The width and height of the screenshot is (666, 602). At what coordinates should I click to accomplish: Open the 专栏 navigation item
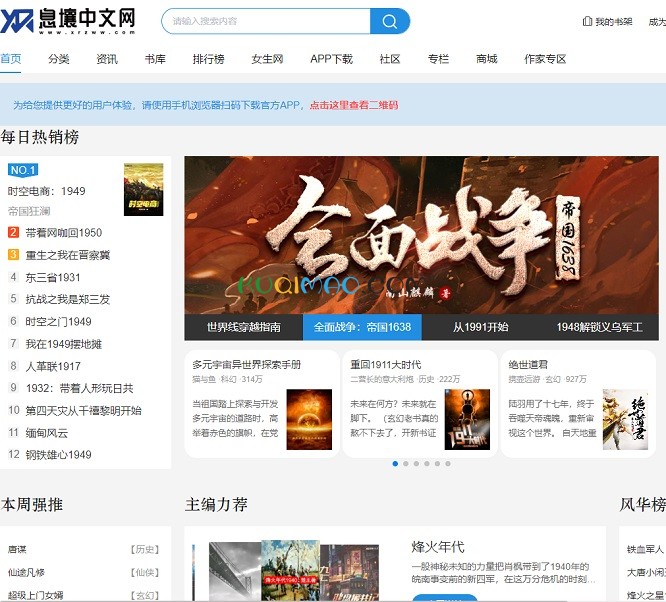click(x=438, y=59)
